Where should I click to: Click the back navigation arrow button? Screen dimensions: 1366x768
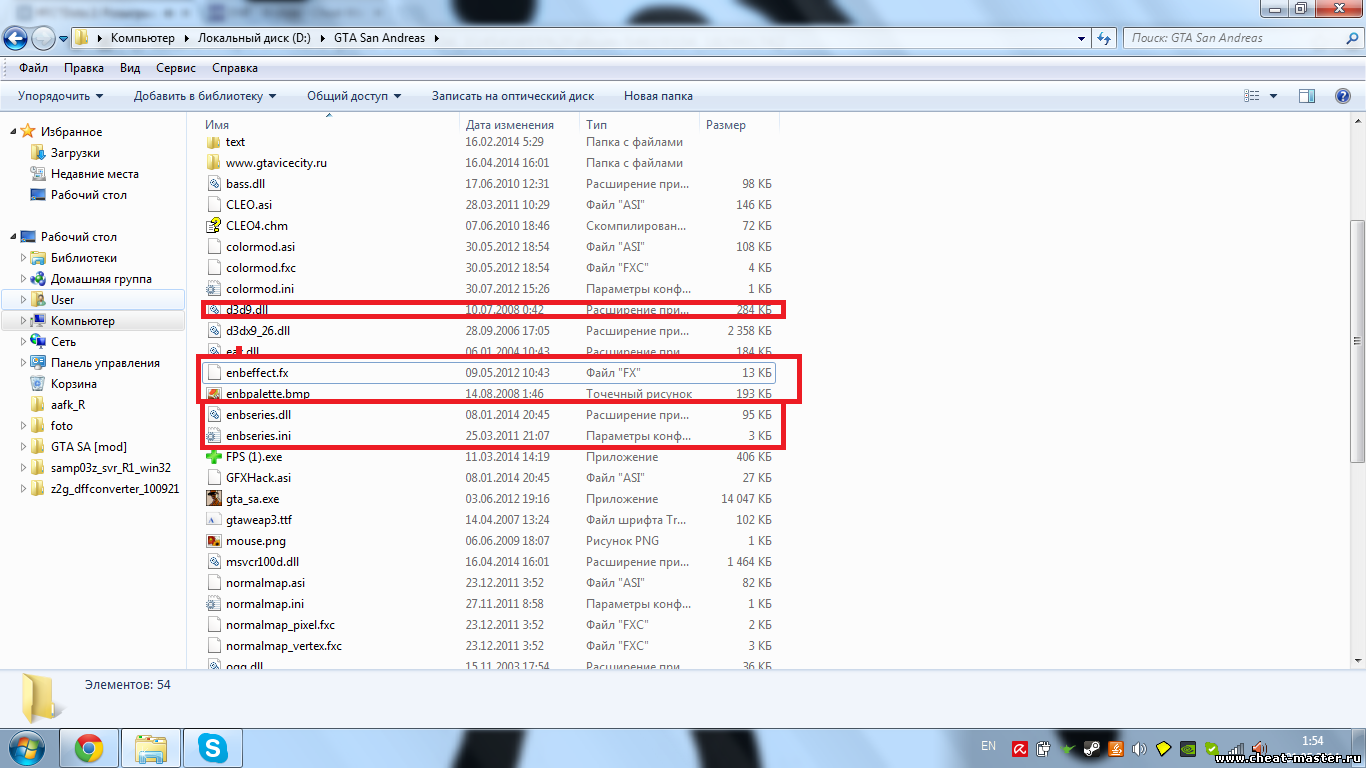pos(16,39)
